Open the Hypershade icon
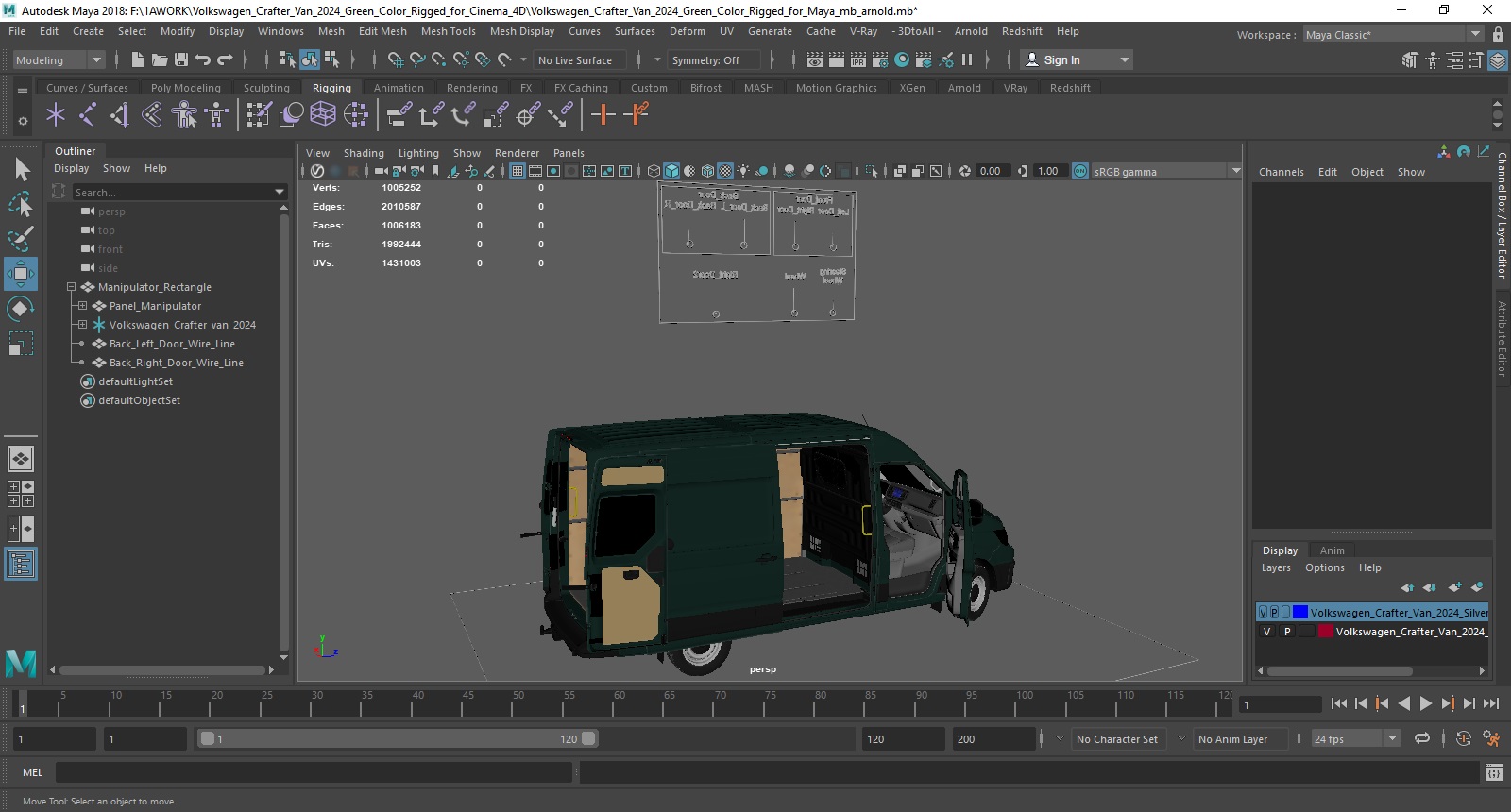The image size is (1511, 812). (x=902, y=59)
